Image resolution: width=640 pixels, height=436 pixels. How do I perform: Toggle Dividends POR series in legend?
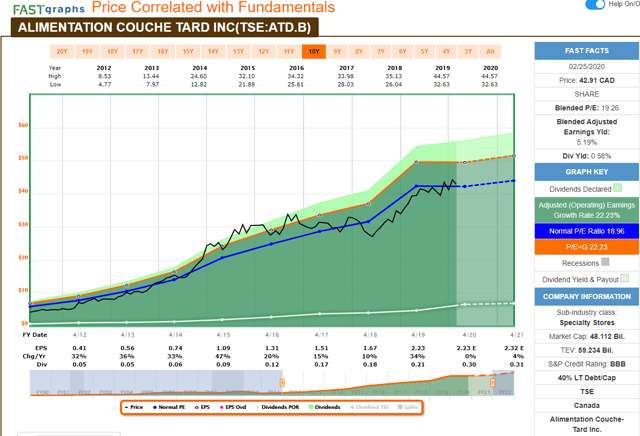pos(278,407)
